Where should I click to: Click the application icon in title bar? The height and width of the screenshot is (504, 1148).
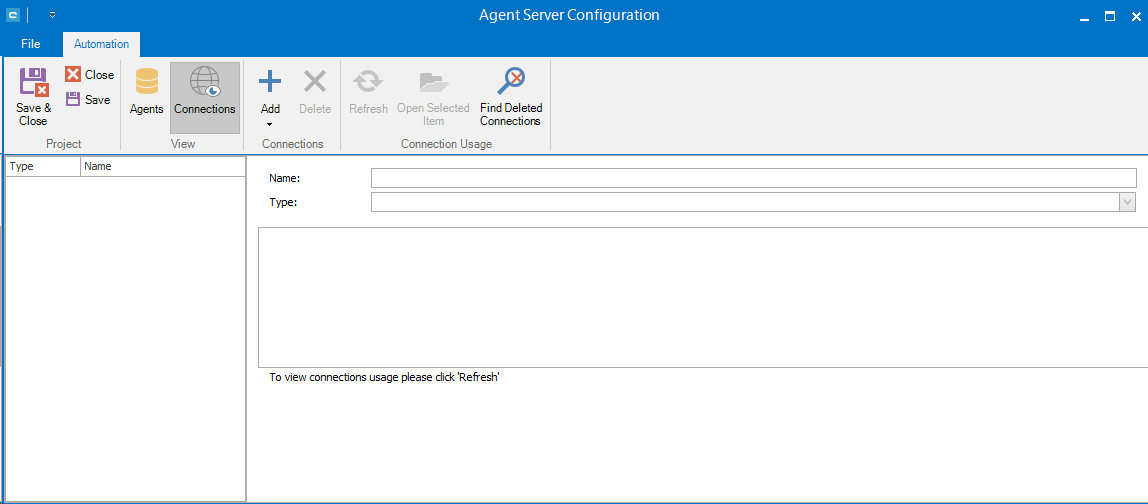point(13,15)
